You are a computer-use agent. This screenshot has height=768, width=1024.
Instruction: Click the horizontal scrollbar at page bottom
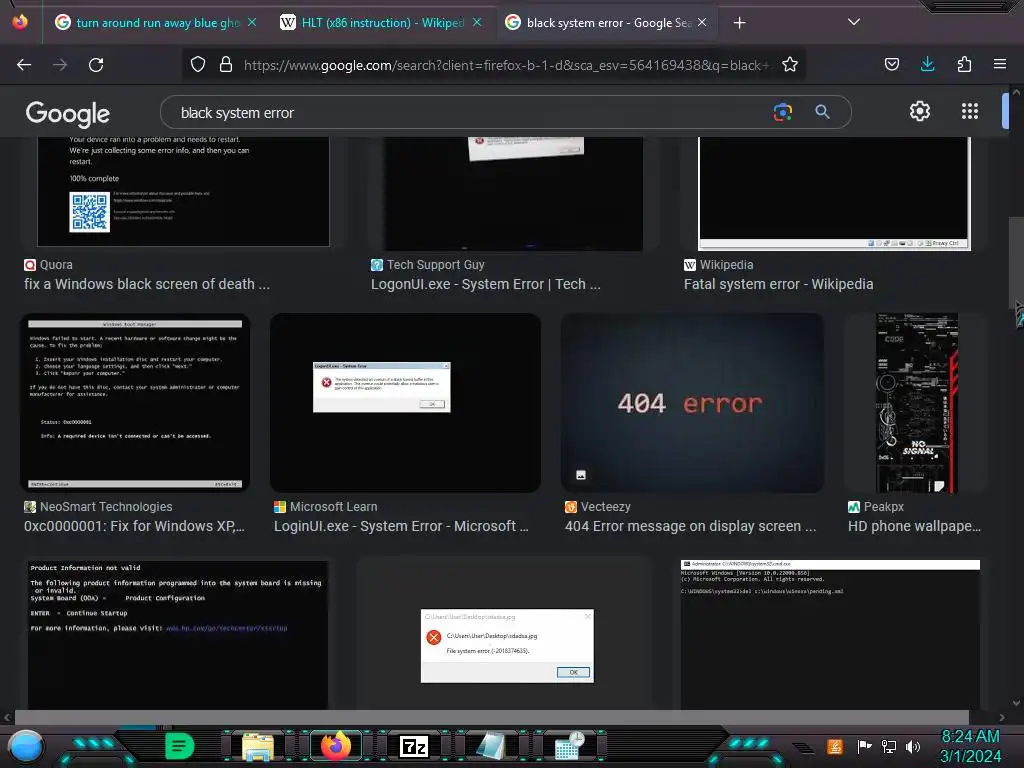[x=491, y=717]
